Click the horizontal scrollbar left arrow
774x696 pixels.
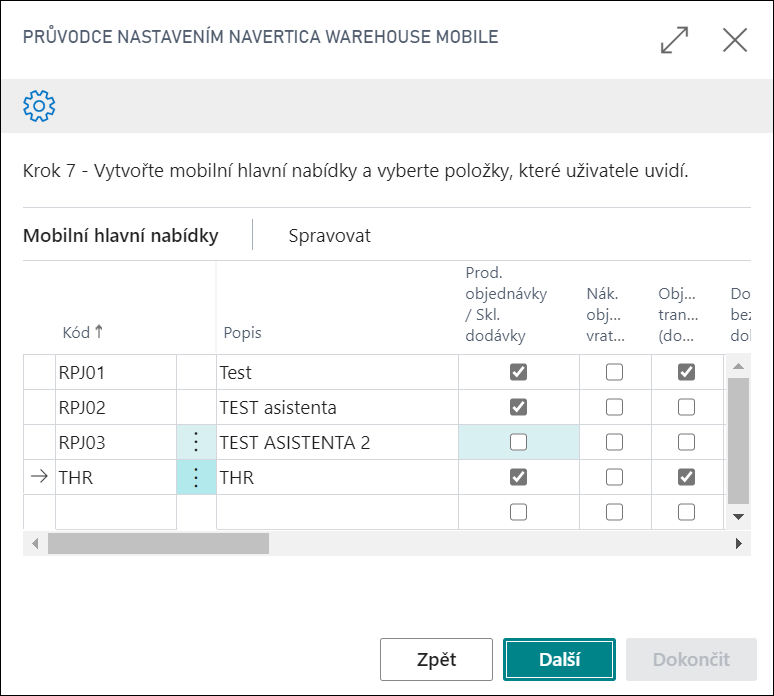[x=35, y=543]
